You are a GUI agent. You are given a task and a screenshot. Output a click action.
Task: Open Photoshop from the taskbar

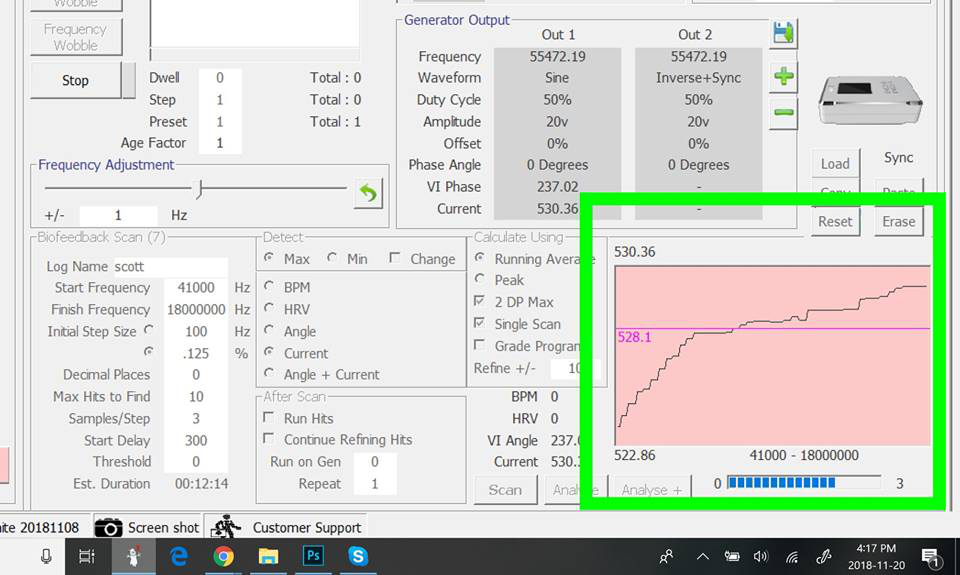pos(313,556)
